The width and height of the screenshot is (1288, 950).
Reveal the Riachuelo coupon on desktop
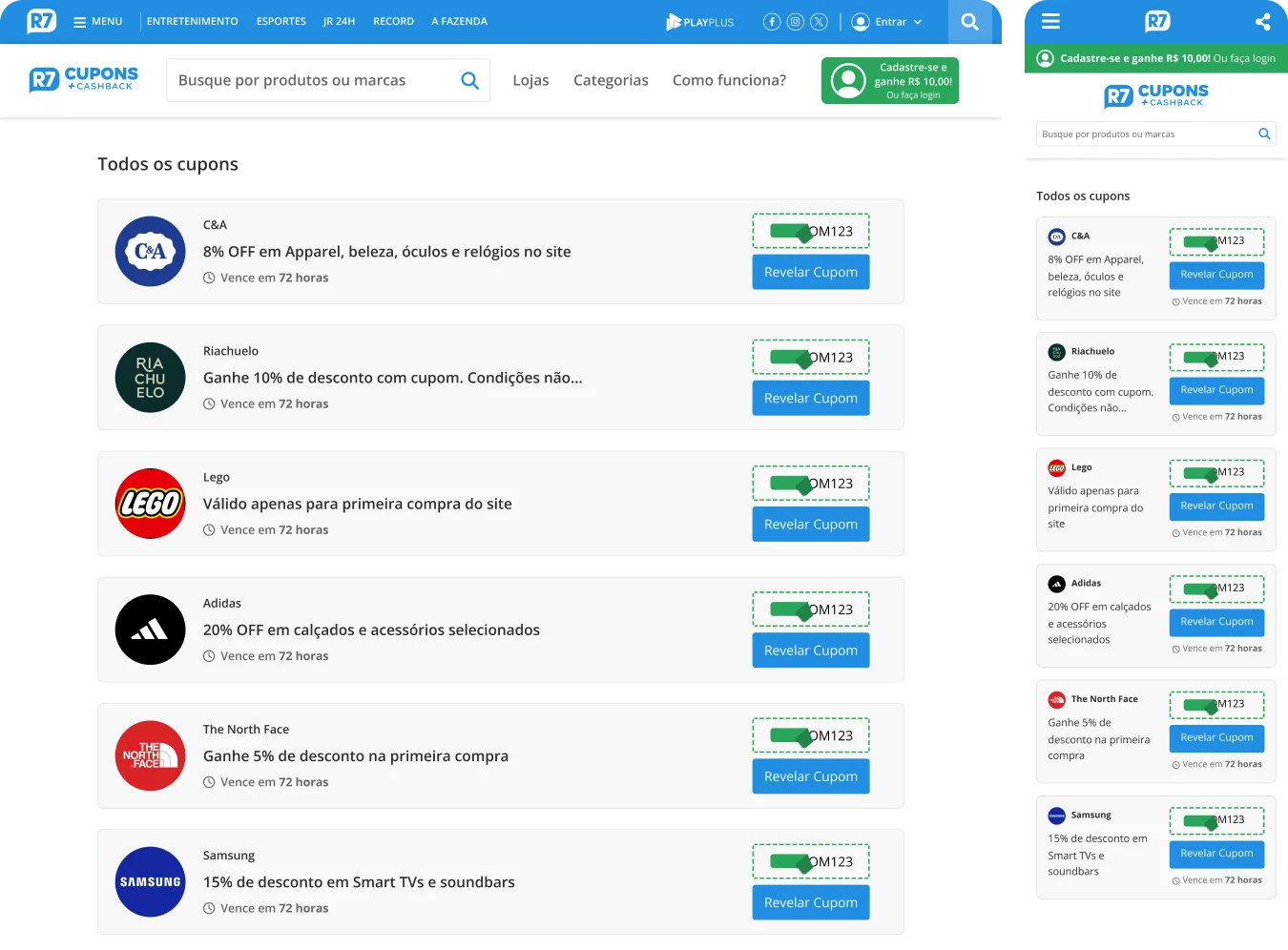pyautogui.click(x=811, y=398)
